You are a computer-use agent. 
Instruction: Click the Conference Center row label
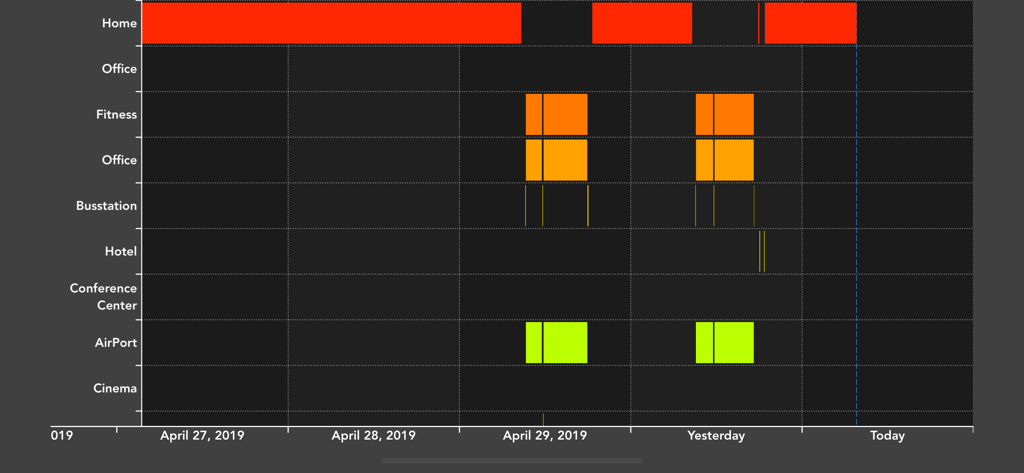(103, 297)
